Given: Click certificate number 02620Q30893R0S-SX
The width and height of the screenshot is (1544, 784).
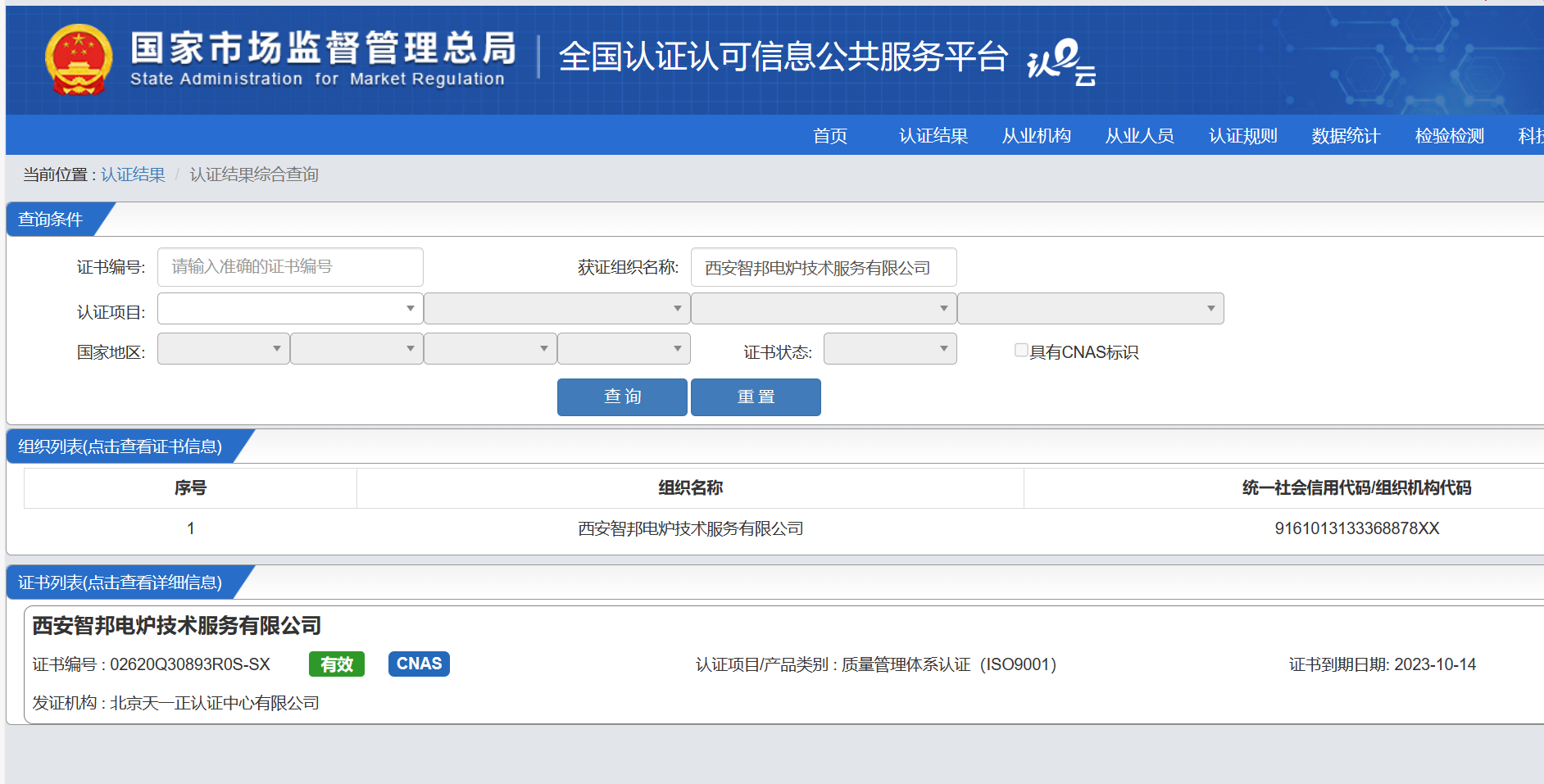Looking at the screenshot, I should [190, 664].
